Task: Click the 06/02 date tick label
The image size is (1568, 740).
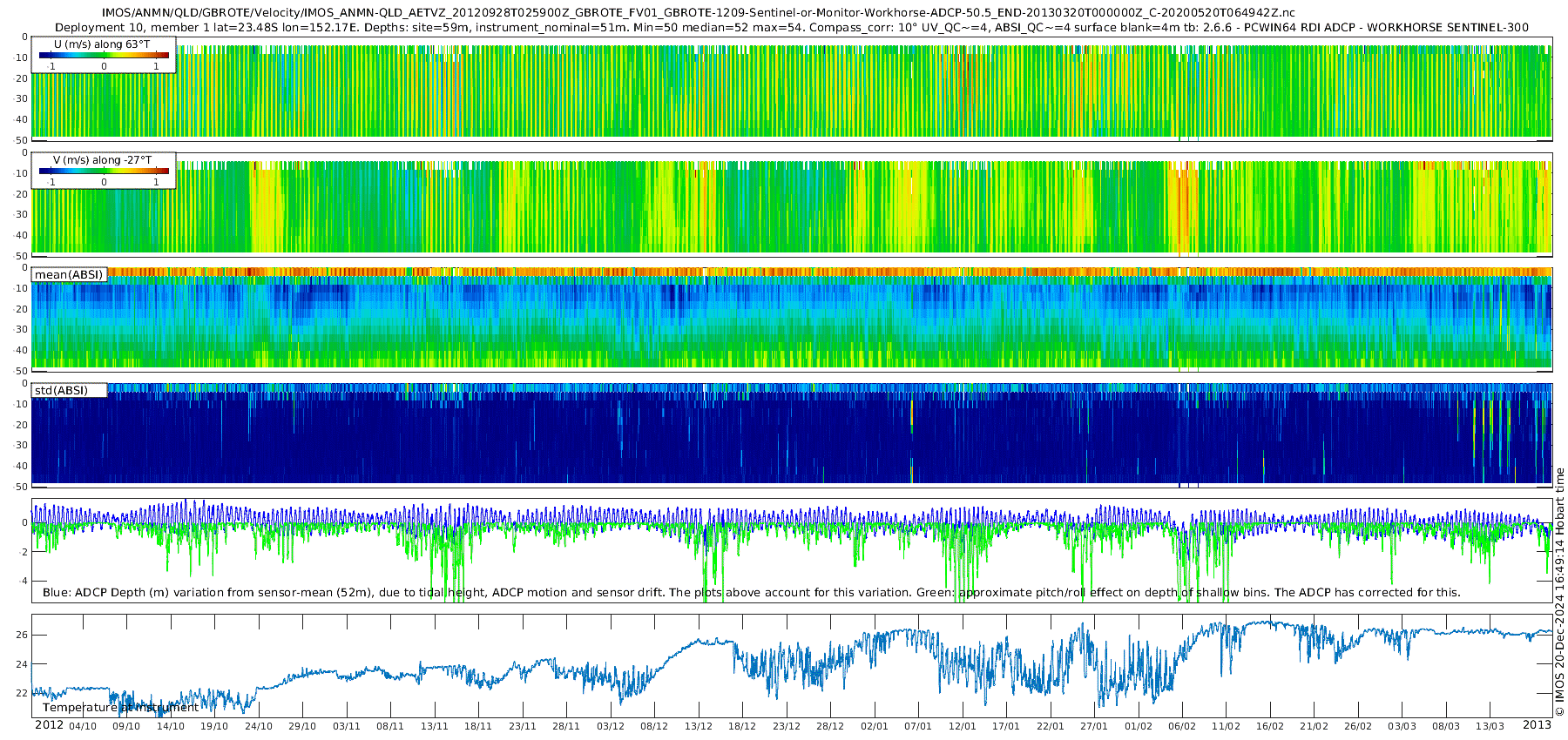Action: pyautogui.click(x=1182, y=726)
